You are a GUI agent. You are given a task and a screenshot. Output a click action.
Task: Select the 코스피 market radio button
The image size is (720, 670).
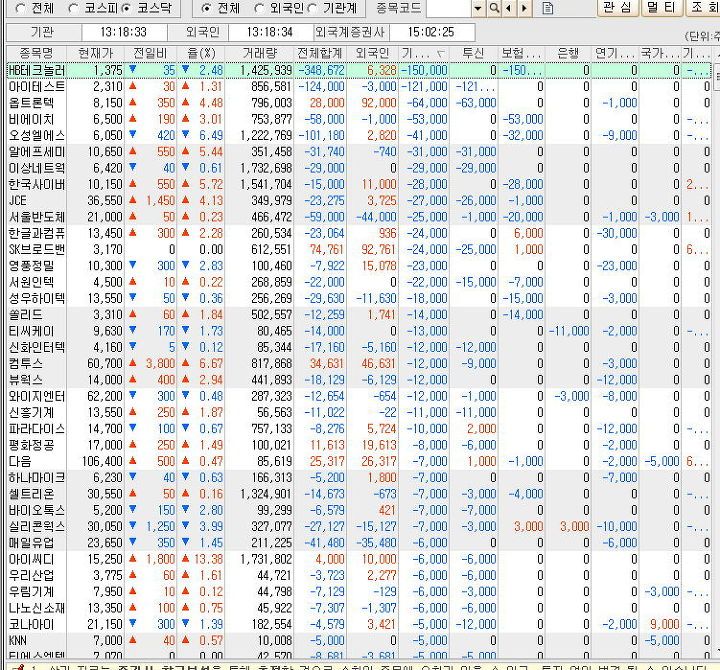[73, 8]
